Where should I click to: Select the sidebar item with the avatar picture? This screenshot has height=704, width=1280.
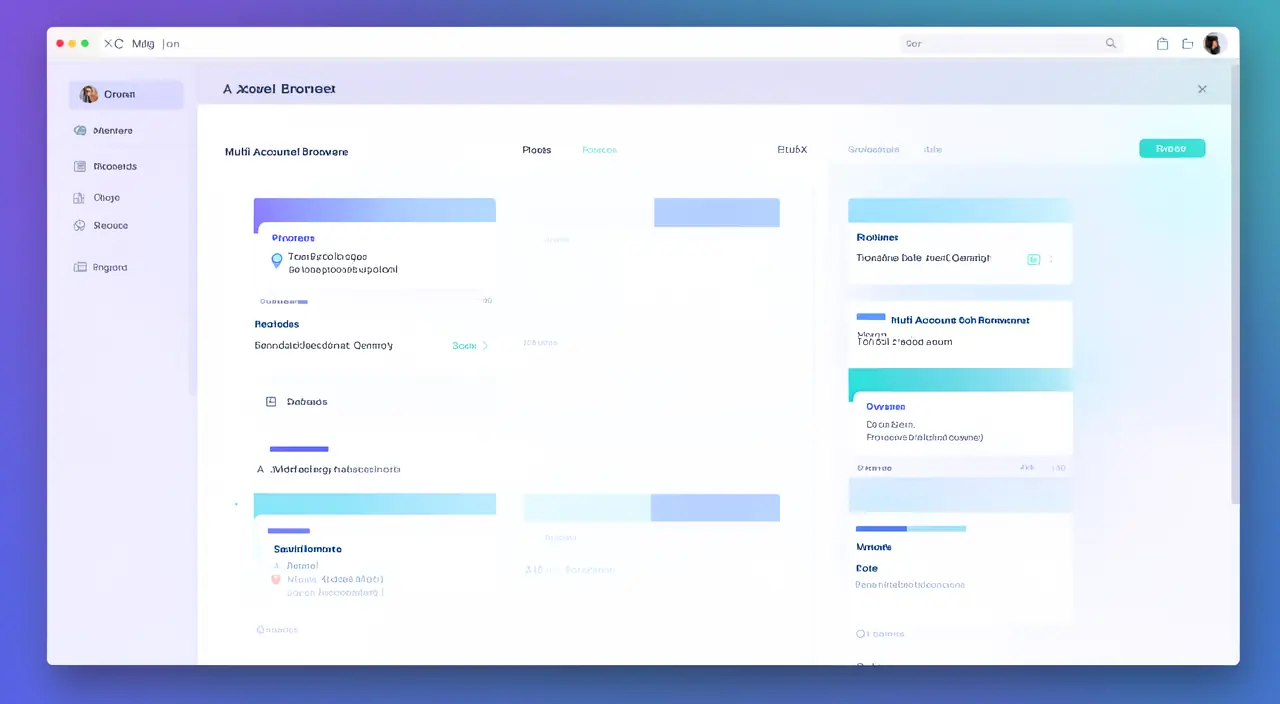point(126,94)
